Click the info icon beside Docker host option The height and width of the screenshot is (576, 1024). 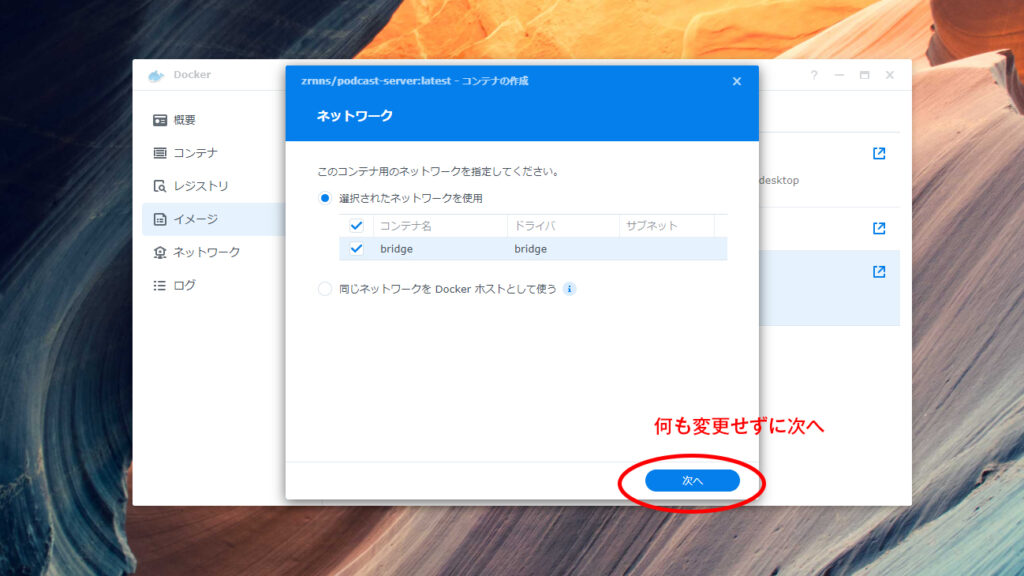(x=569, y=289)
